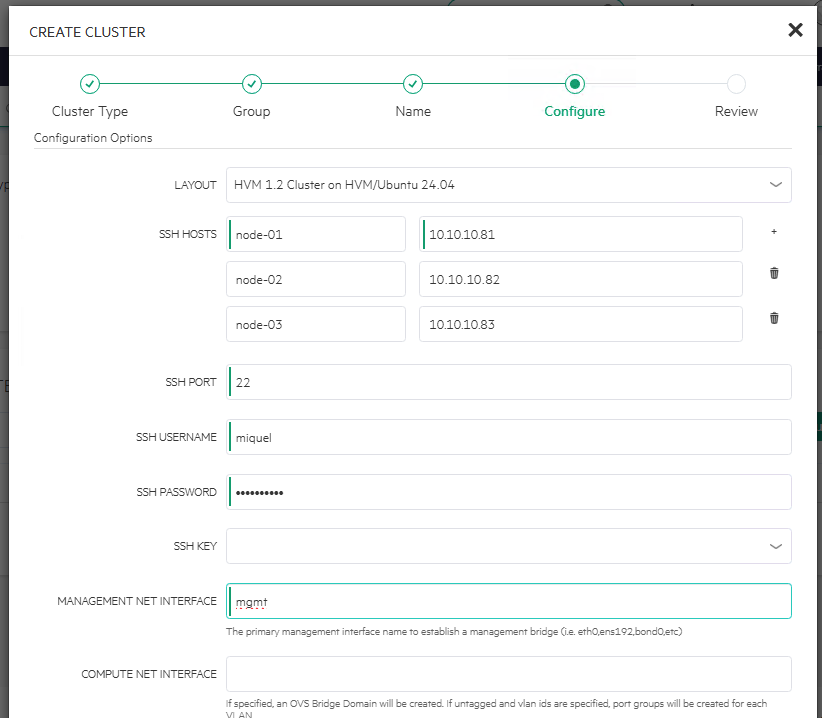Screen dimensions: 822x718
Task: Select the Configure step indicator circle
Action: tap(574, 84)
